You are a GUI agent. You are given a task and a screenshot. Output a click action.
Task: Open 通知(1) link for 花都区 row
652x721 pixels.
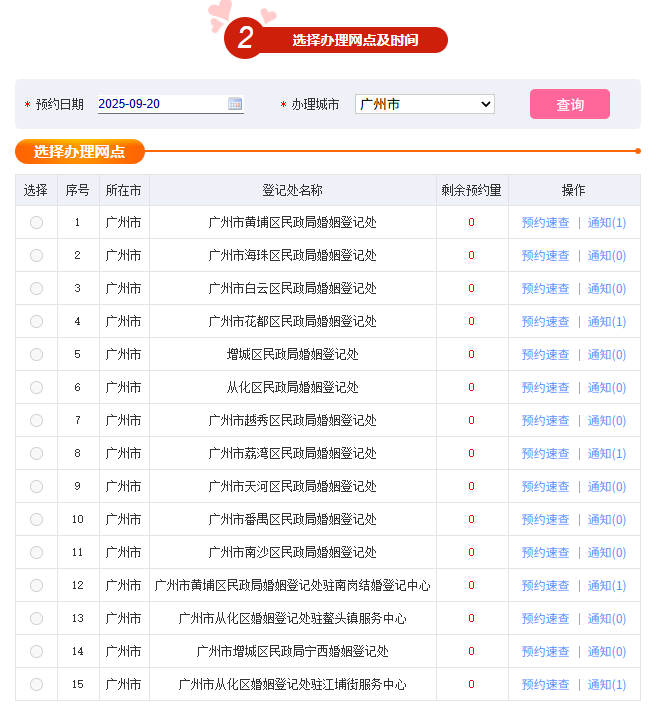coord(606,322)
